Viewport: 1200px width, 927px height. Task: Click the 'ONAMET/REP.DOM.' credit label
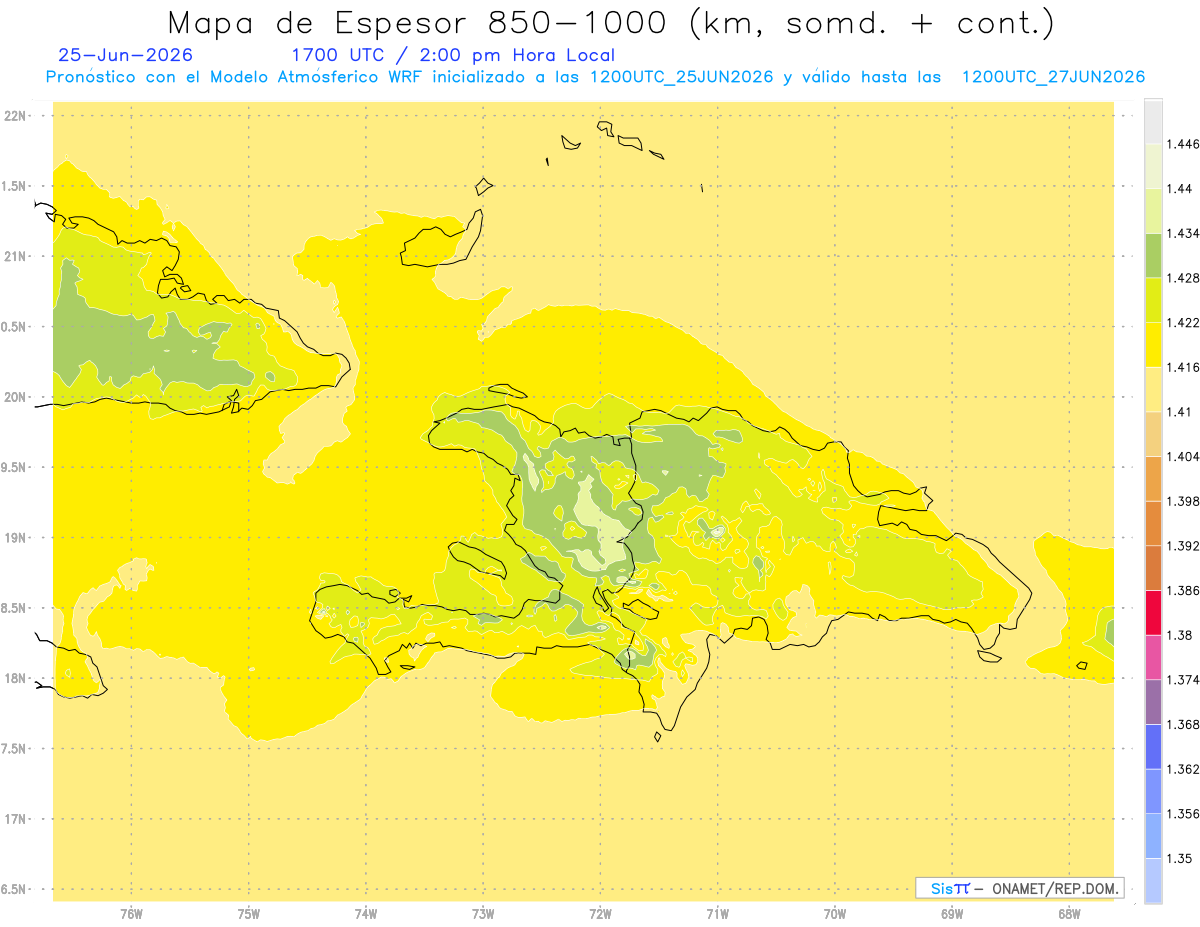pyautogui.click(x=1055, y=888)
